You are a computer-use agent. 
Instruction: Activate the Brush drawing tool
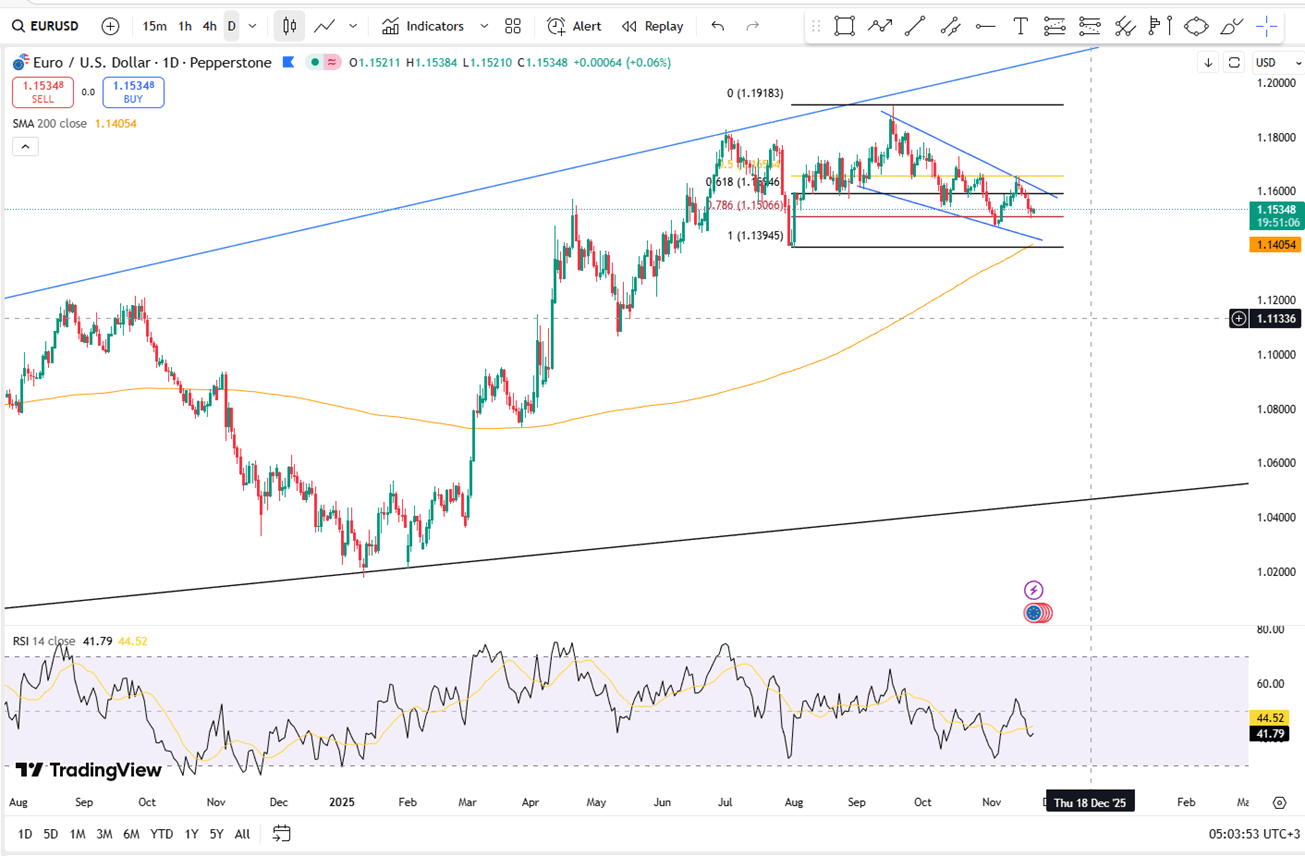coord(1232,26)
